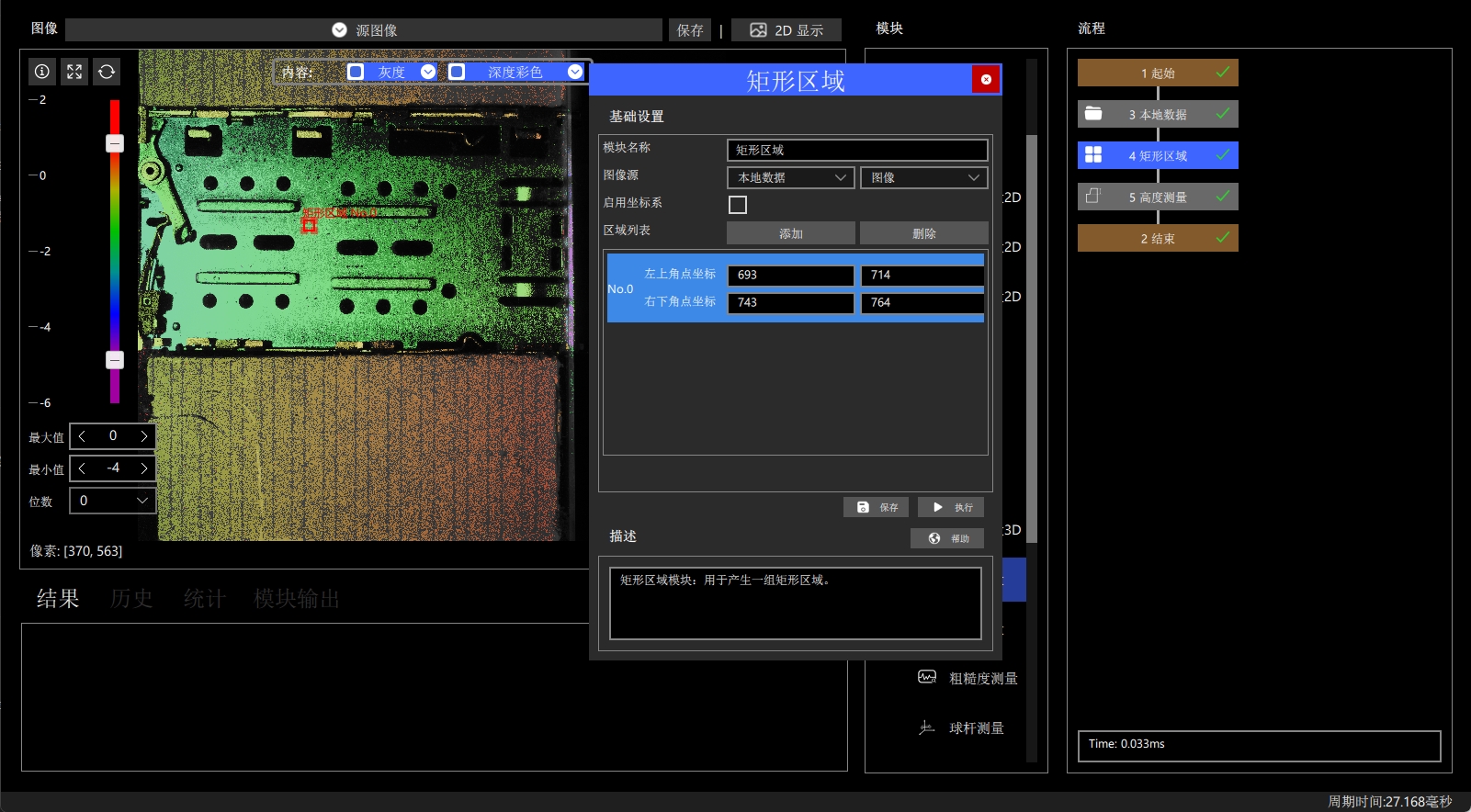Click 删除 to delete a region
This screenshot has width=1471, height=812.
click(924, 233)
